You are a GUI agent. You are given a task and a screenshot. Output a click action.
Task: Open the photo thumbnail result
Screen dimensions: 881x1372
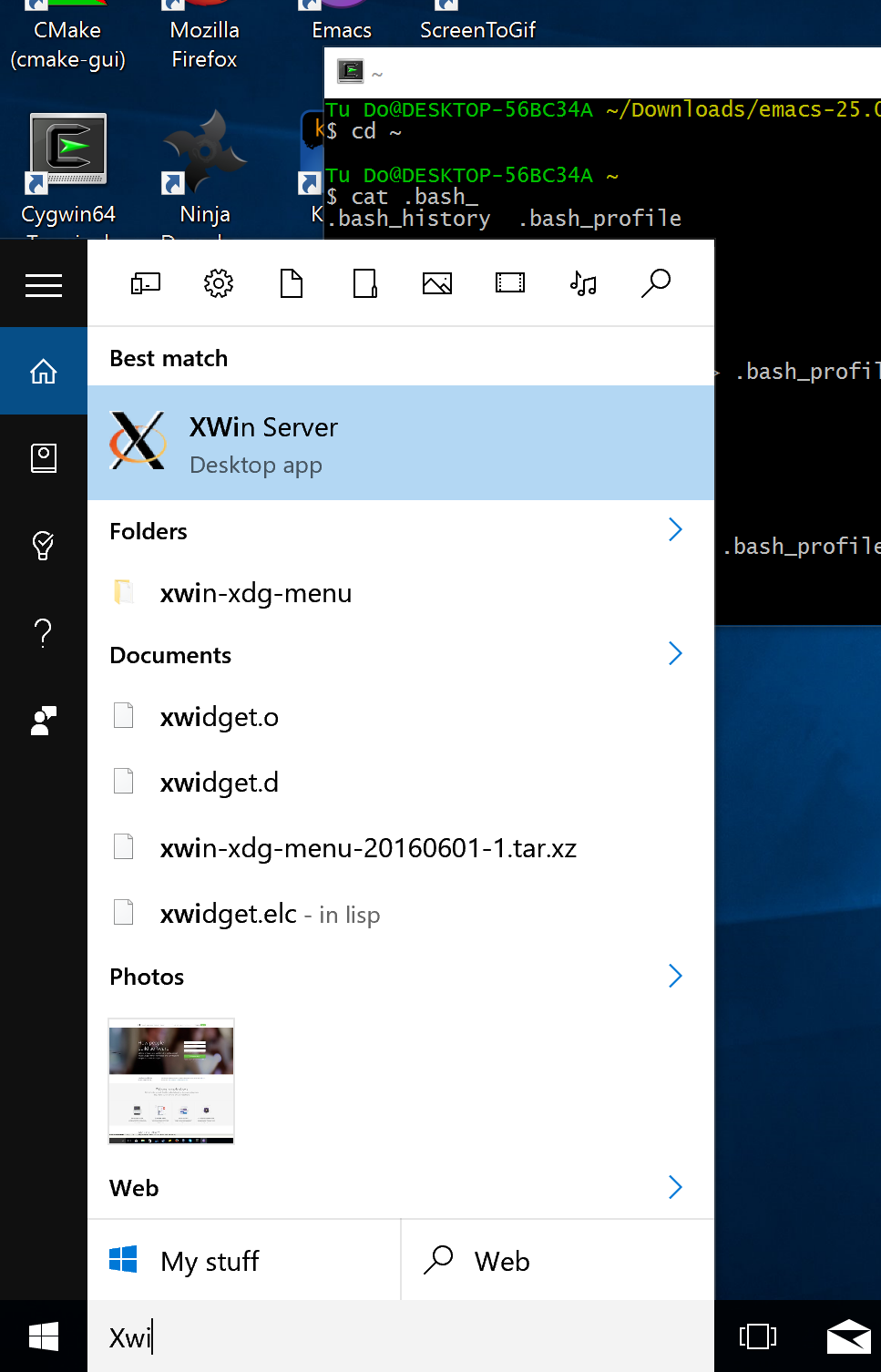(x=170, y=1082)
